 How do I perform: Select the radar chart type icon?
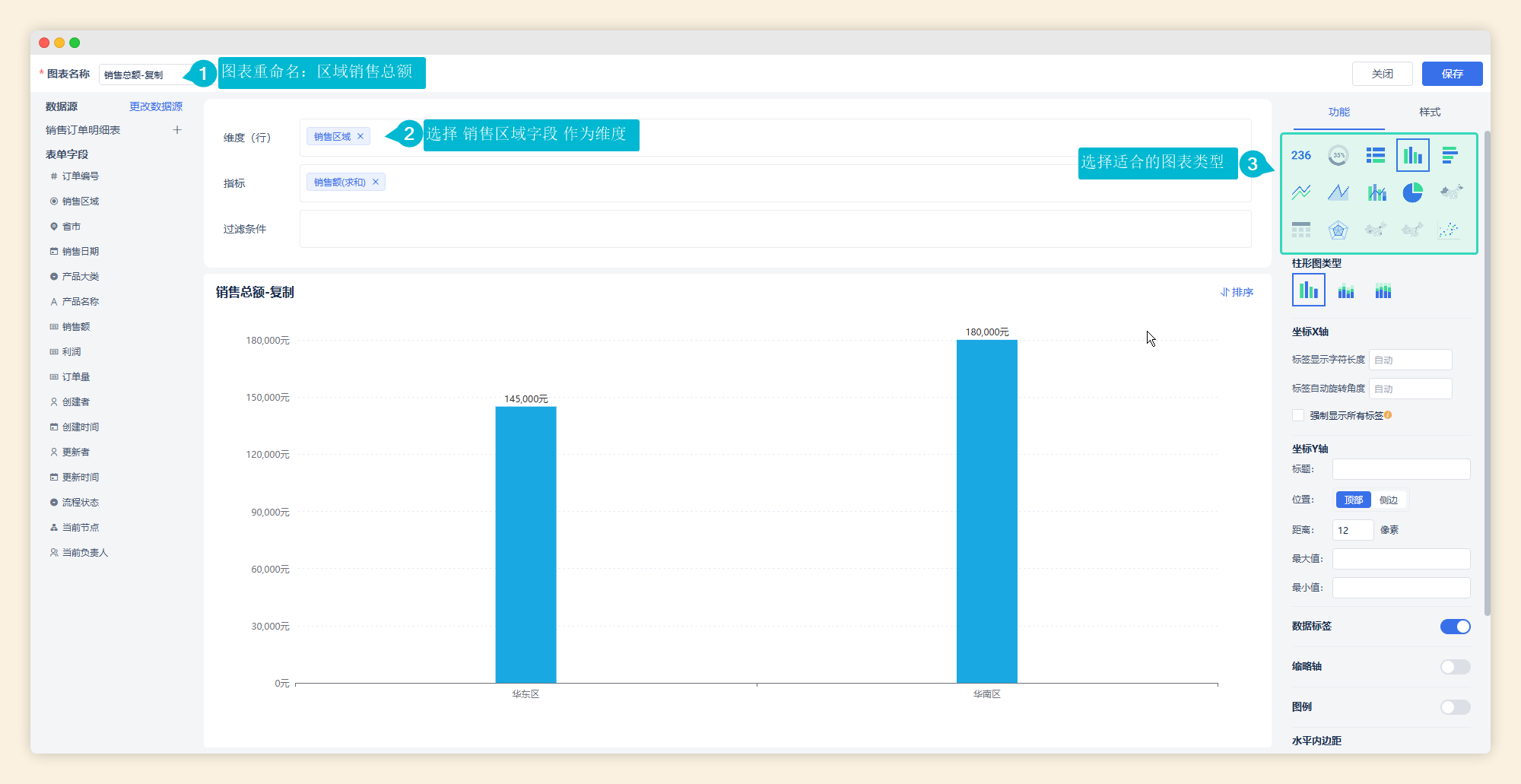1338,230
